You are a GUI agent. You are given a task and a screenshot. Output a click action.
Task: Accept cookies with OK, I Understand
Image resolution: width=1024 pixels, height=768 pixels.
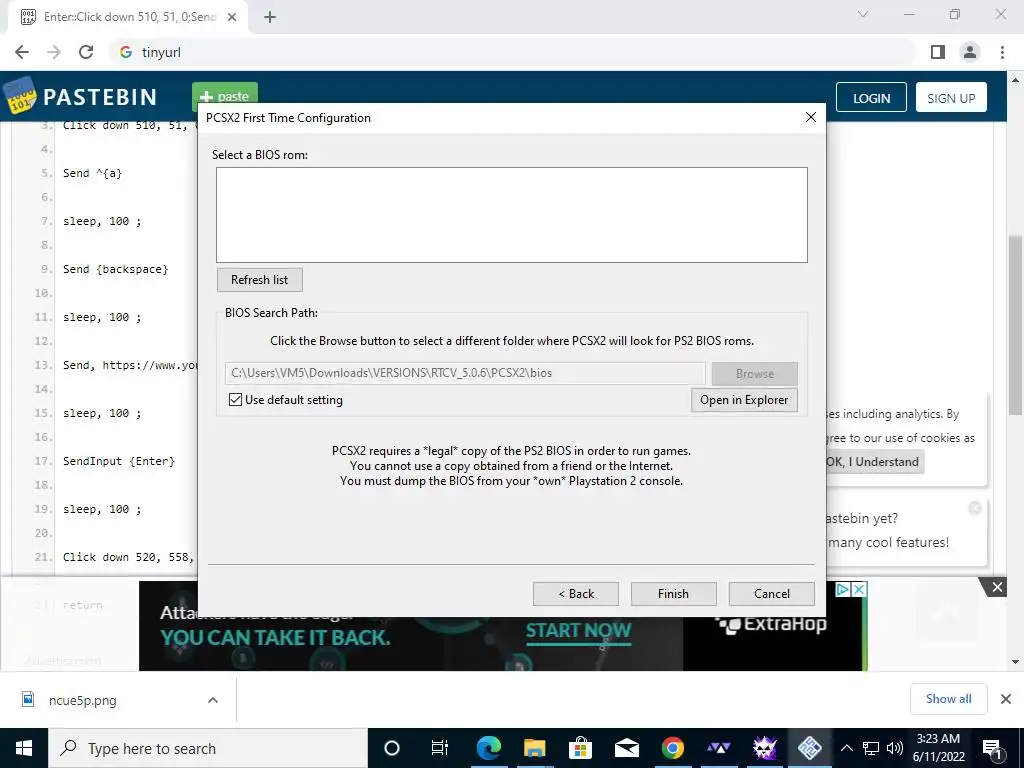coord(874,462)
